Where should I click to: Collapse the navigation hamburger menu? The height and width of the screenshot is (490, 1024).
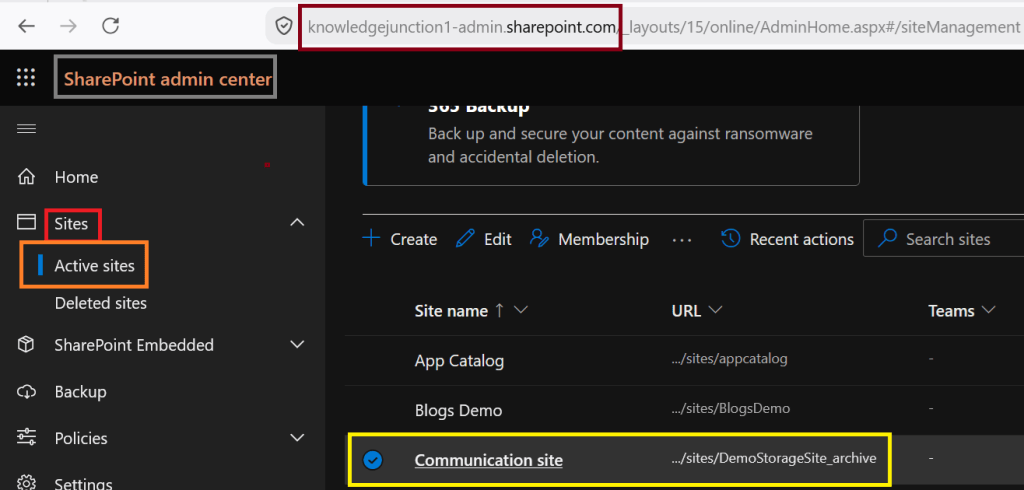[26, 128]
